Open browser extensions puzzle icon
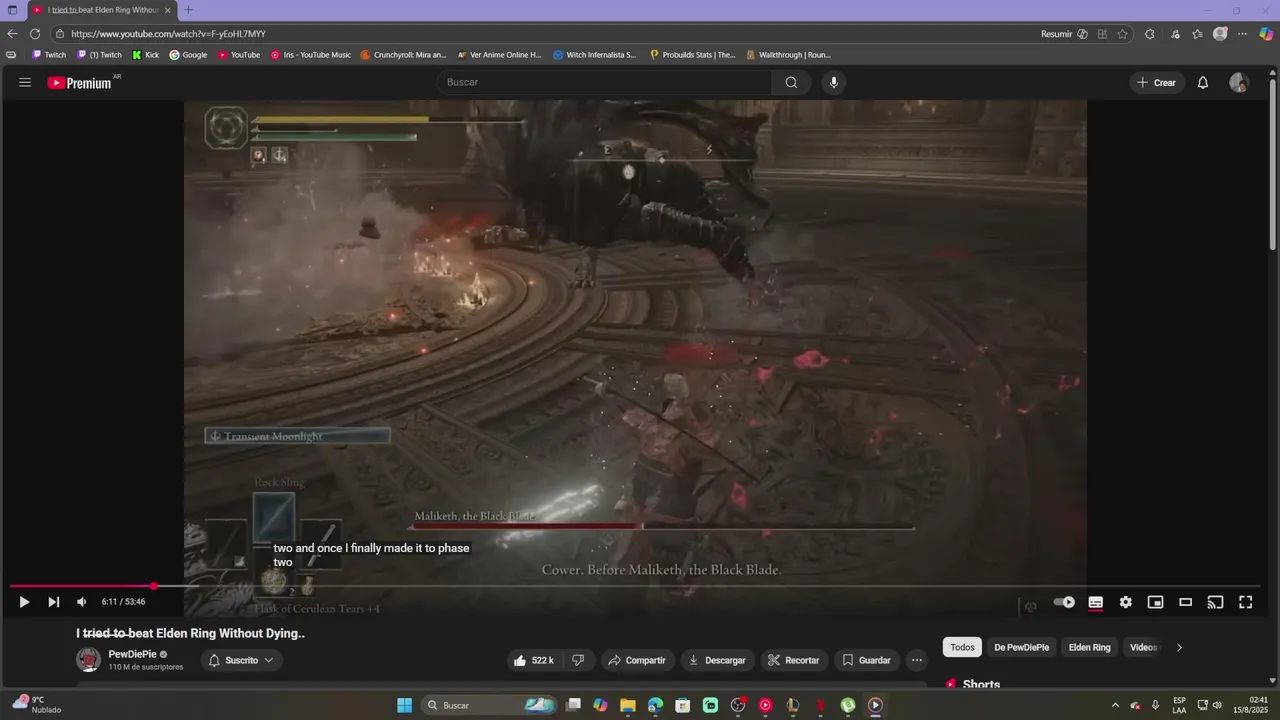This screenshot has height=720, width=1280. pyautogui.click(x=1149, y=34)
